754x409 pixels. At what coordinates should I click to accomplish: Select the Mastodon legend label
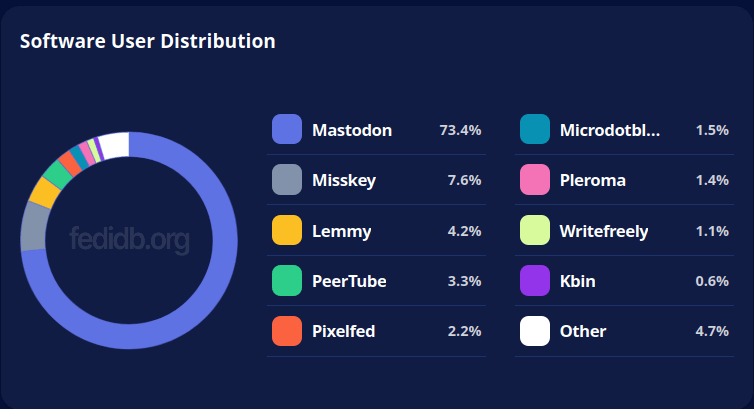351,130
